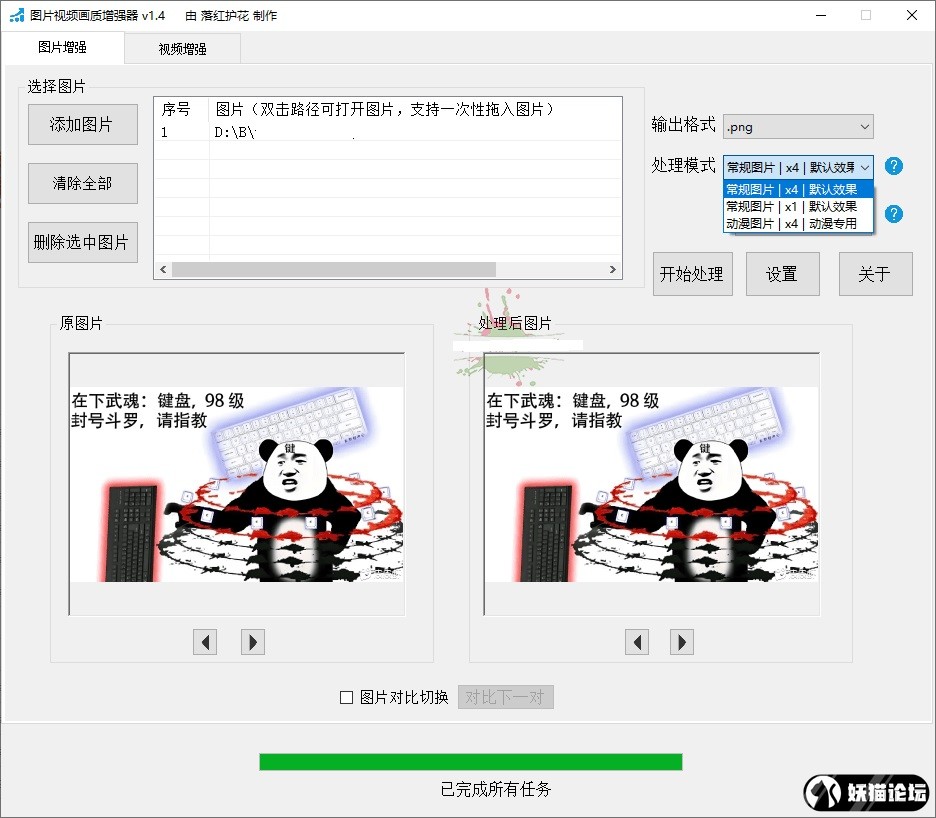The width and height of the screenshot is (936, 818).
Task: Click the original image preview thumbnail
Action: point(237,484)
